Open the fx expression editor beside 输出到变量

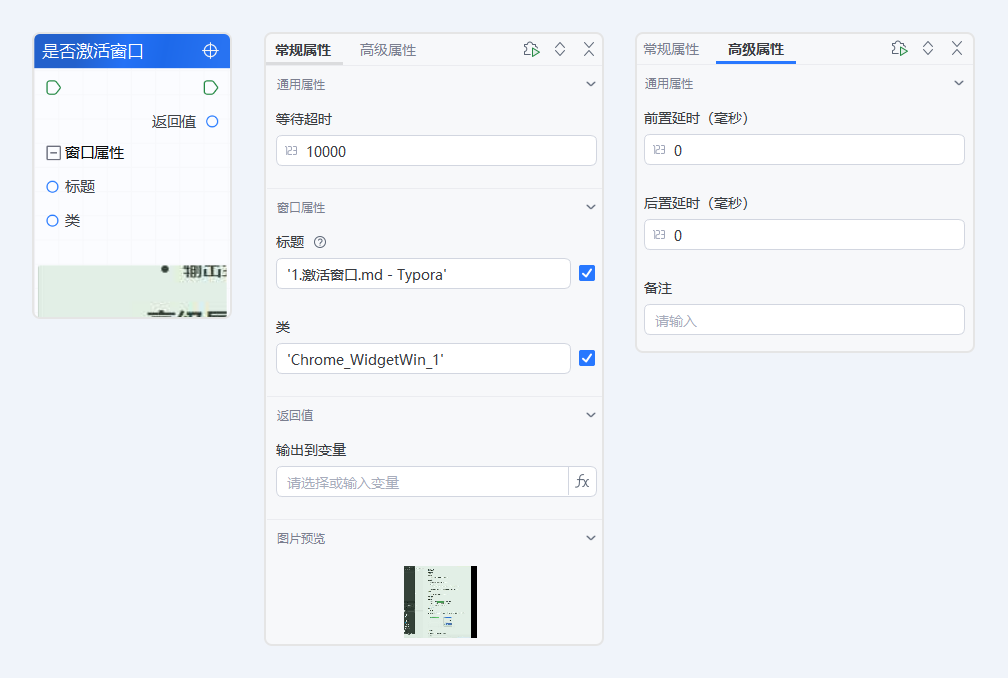point(583,481)
